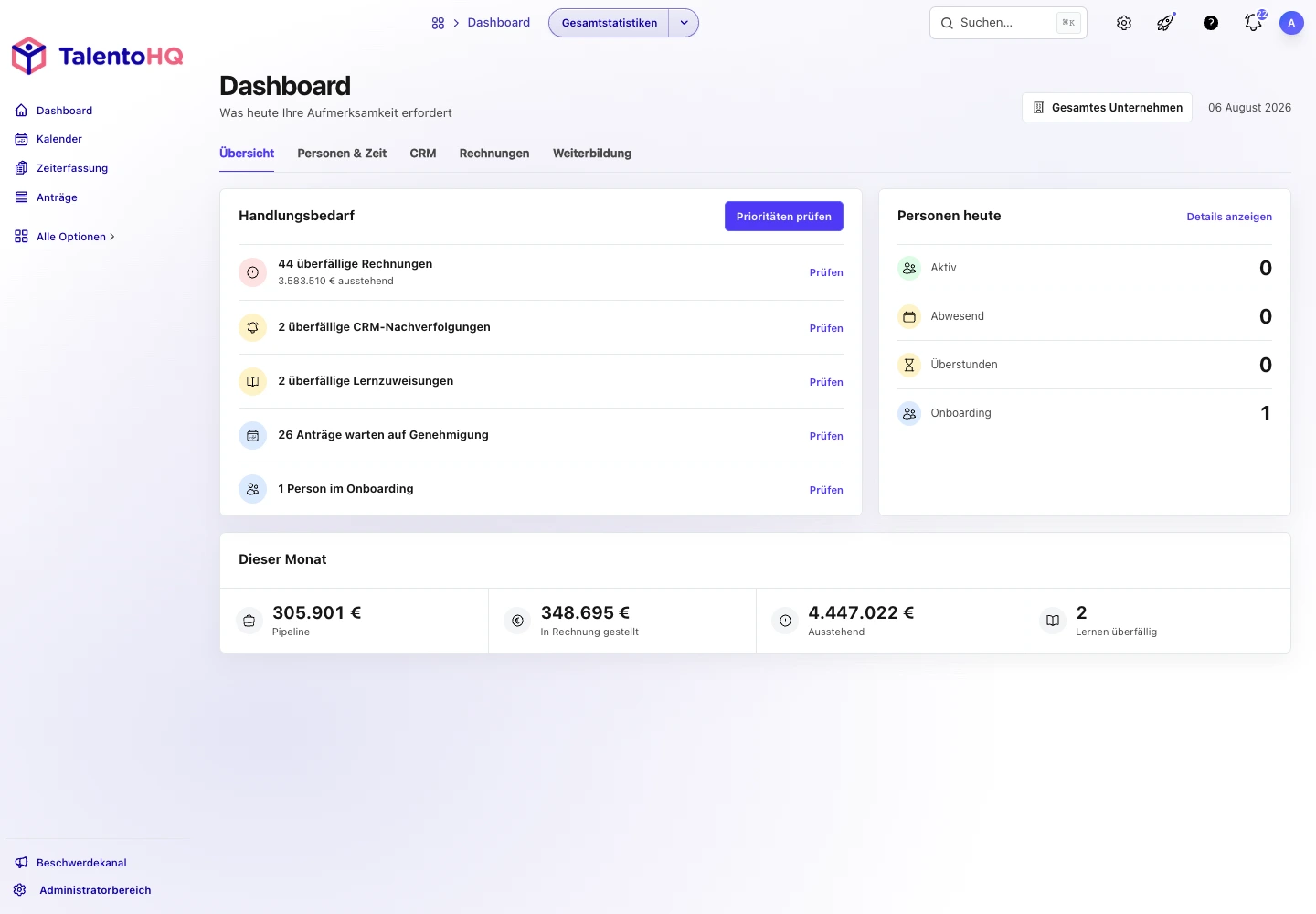This screenshot has width=1316, height=914.
Task: Open Kalender in the sidebar
Action: [59, 139]
